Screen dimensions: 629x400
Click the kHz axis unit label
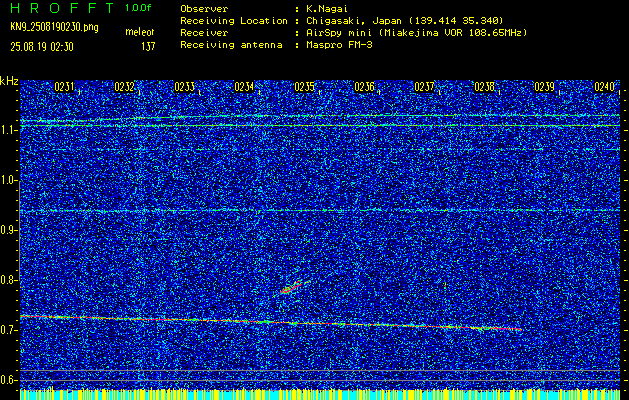point(9,81)
